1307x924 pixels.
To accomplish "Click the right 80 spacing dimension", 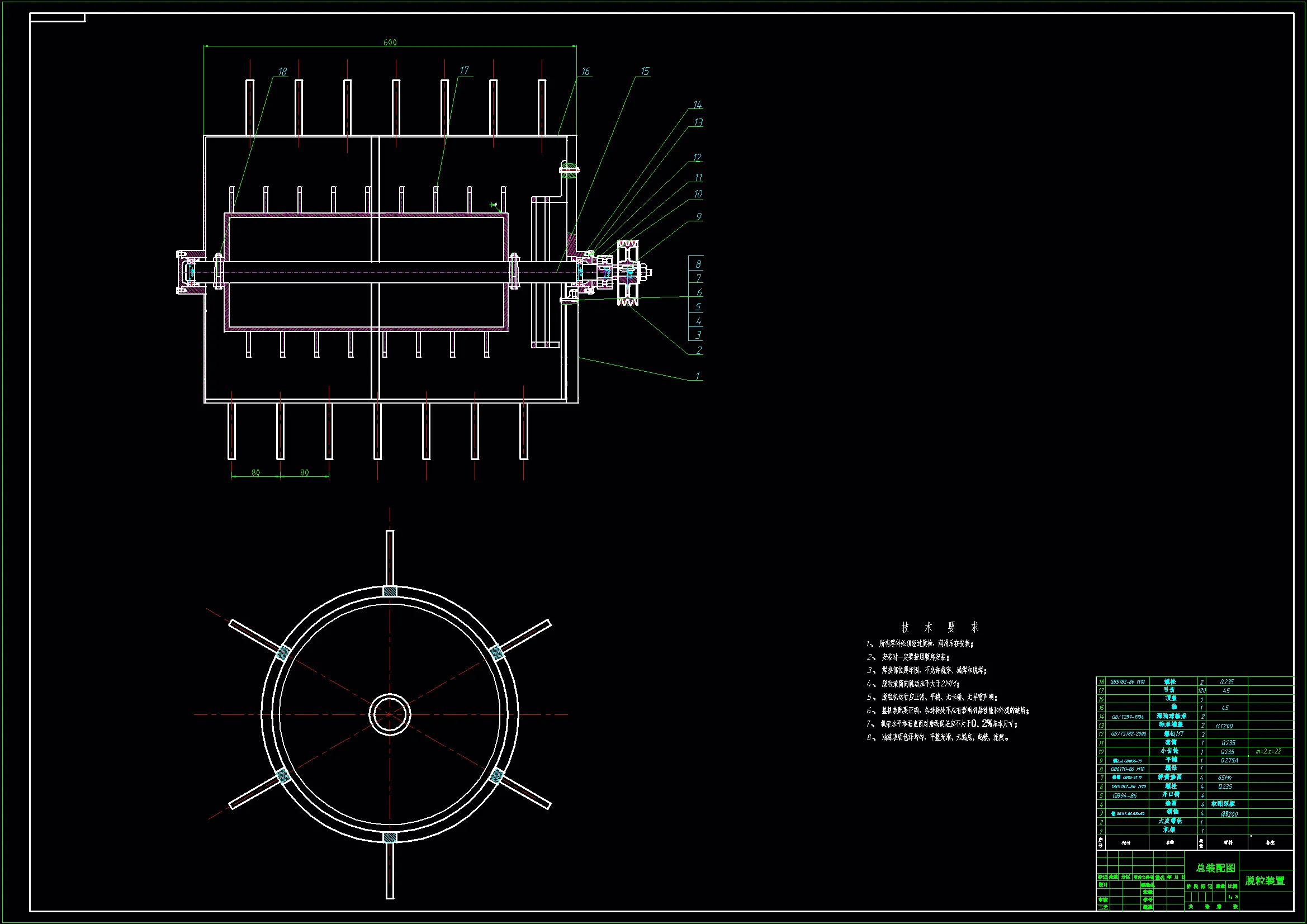I will (305, 472).
